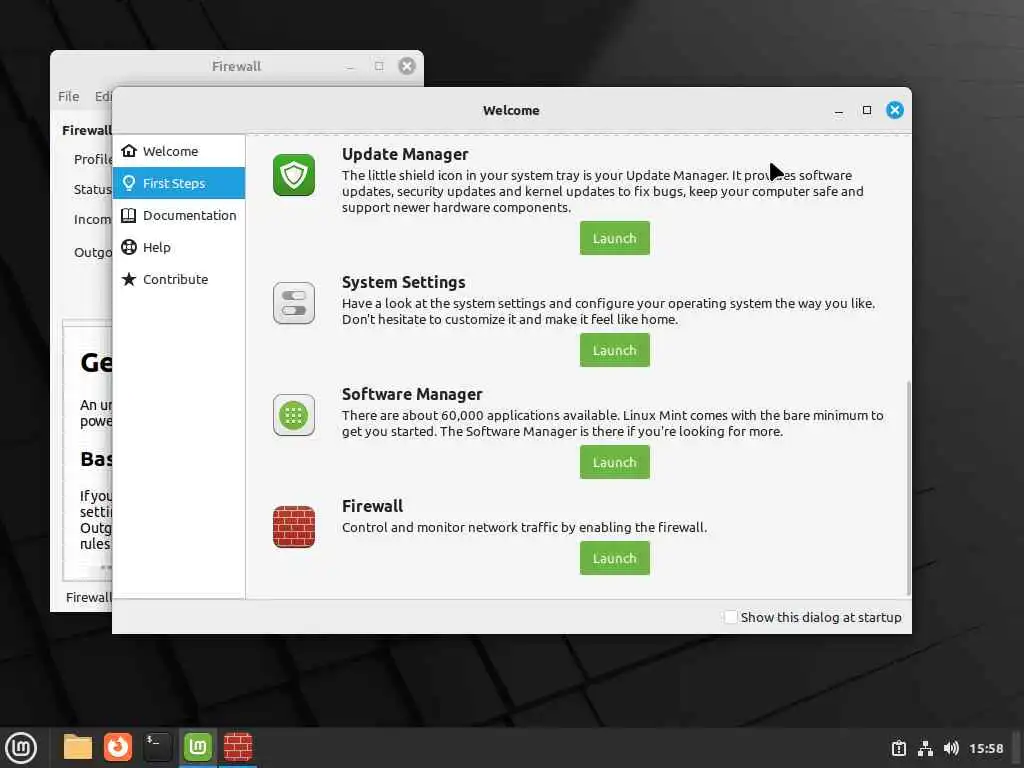Minimize the Welcome window
Image resolution: width=1024 pixels, height=768 pixels.
(839, 110)
